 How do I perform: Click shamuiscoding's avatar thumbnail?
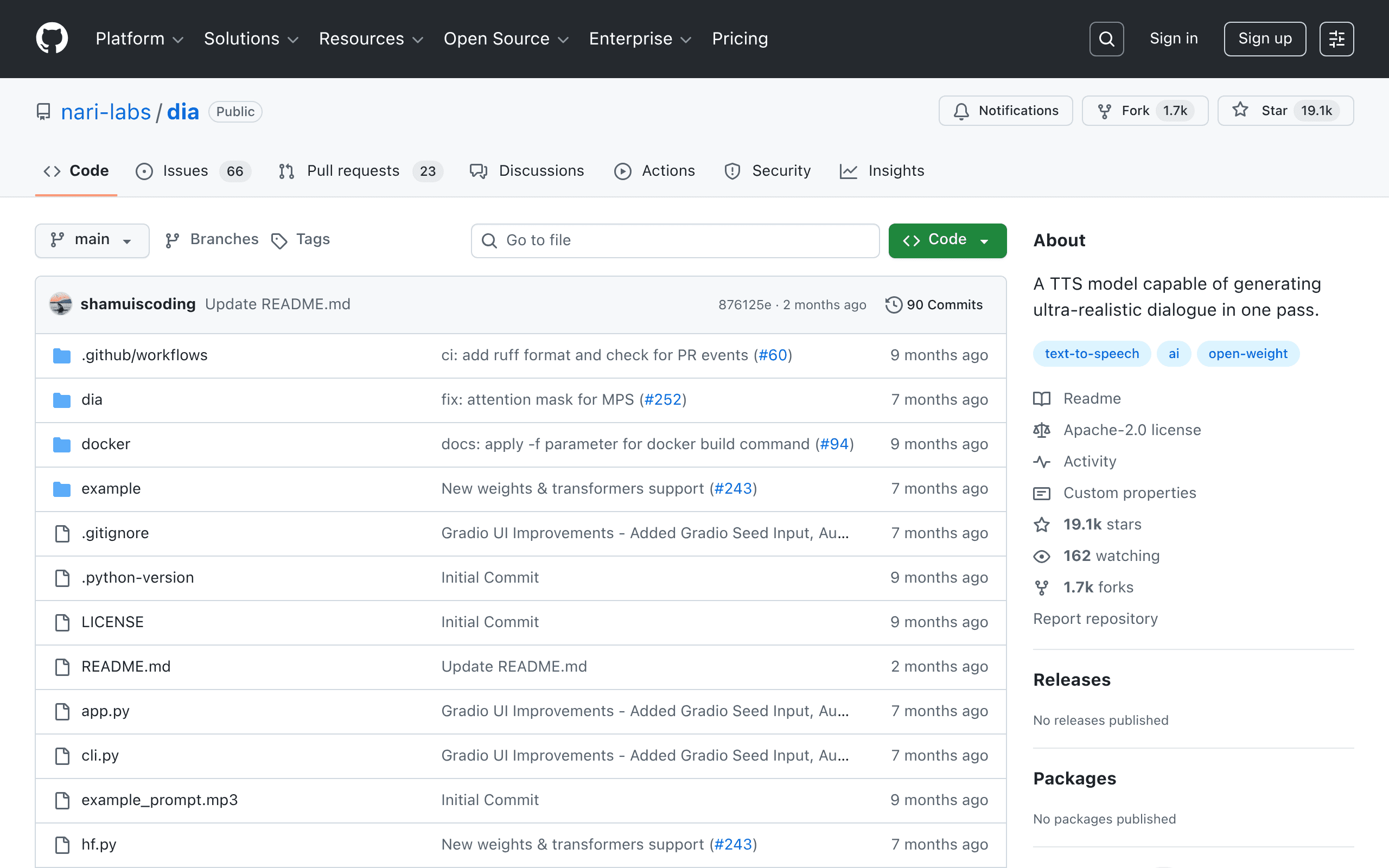pos(60,304)
